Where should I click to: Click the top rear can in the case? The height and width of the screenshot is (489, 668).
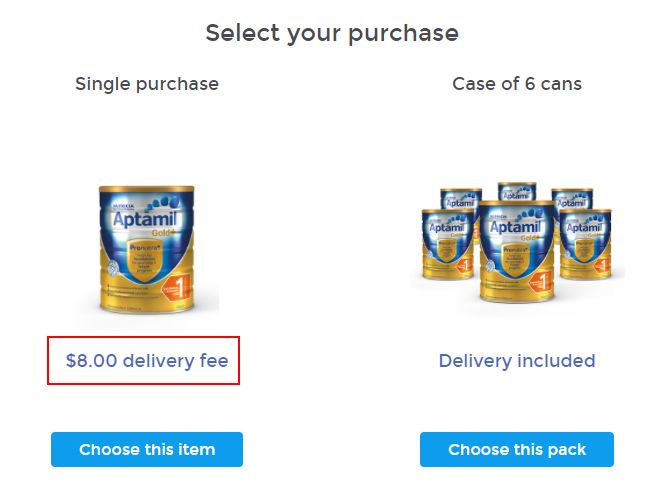point(517,191)
